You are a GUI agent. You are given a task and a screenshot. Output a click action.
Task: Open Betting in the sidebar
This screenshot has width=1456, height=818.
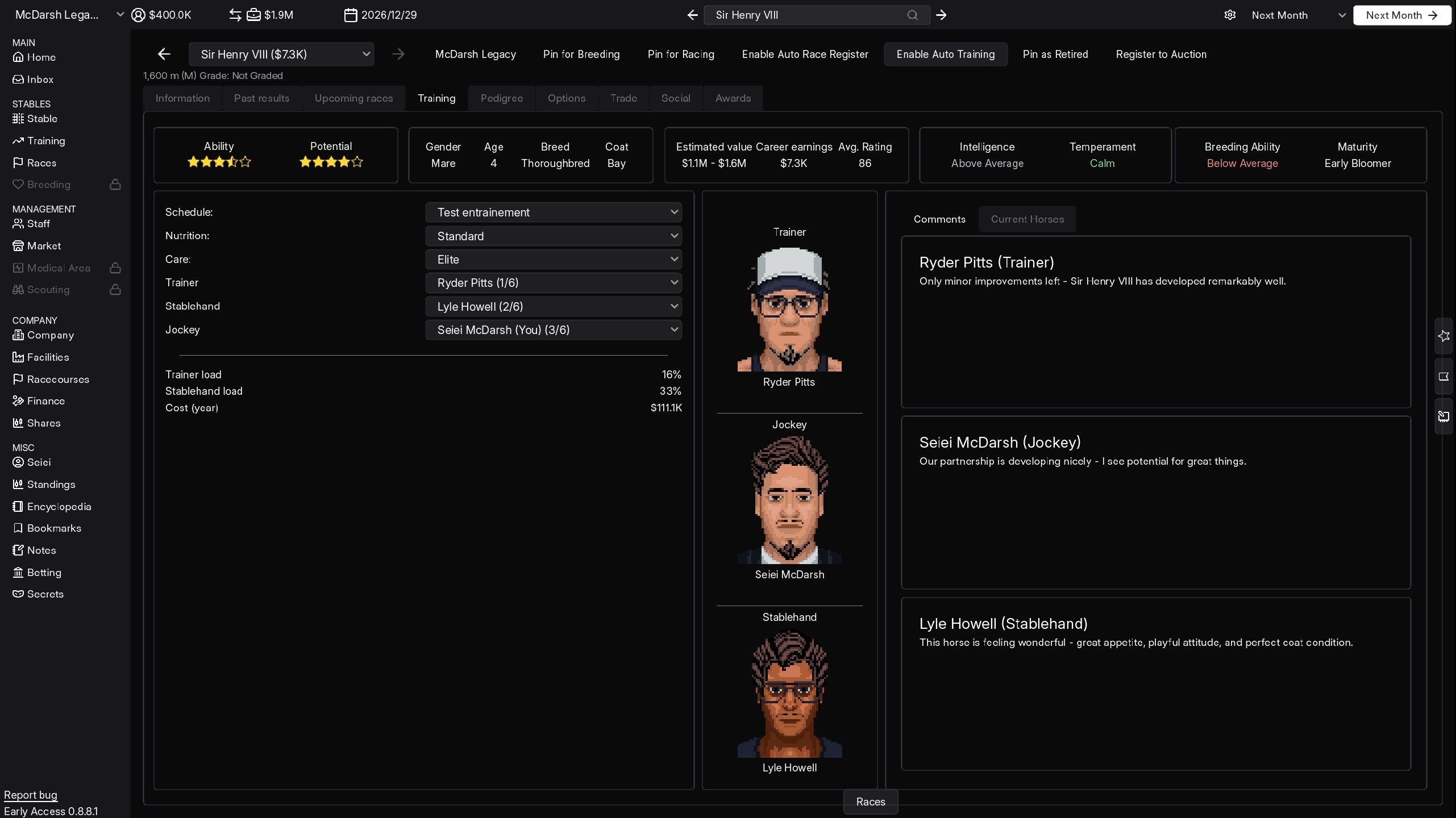pyautogui.click(x=44, y=572)
